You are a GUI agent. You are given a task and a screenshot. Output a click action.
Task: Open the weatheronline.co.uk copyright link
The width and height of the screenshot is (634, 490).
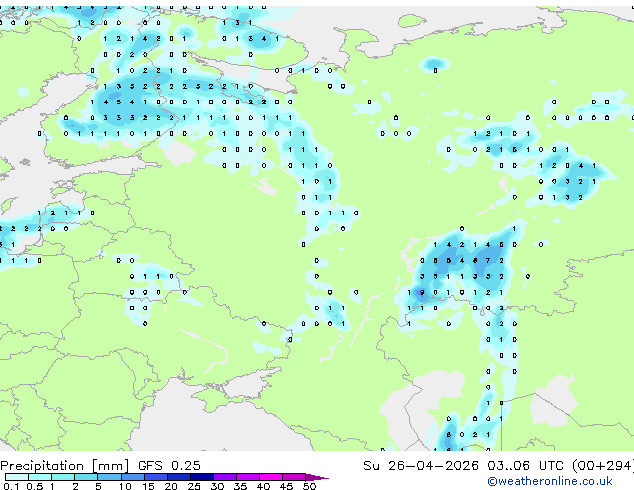coord(550,481)
